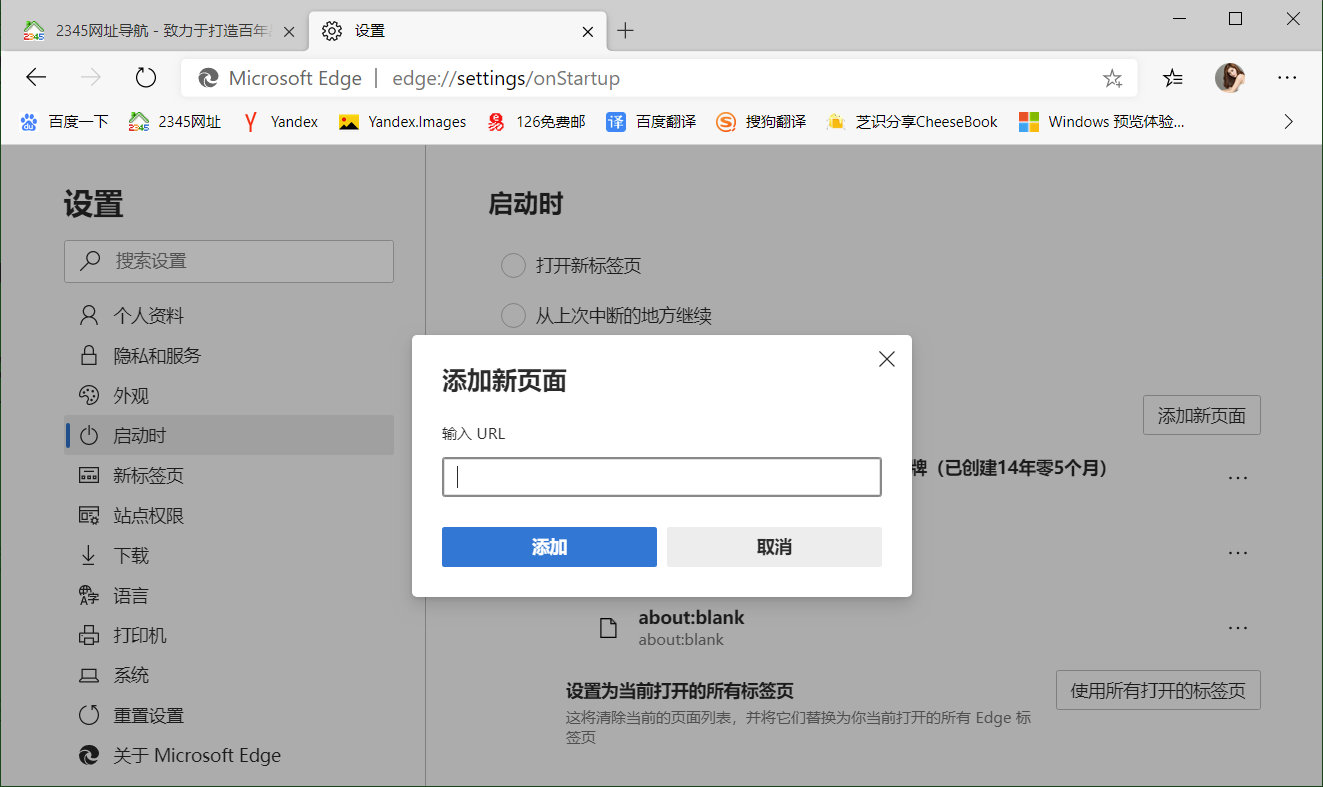Click the favorites star in the address bar
The height and width of the screenshot is (787, 1323).
point(1113,77)
